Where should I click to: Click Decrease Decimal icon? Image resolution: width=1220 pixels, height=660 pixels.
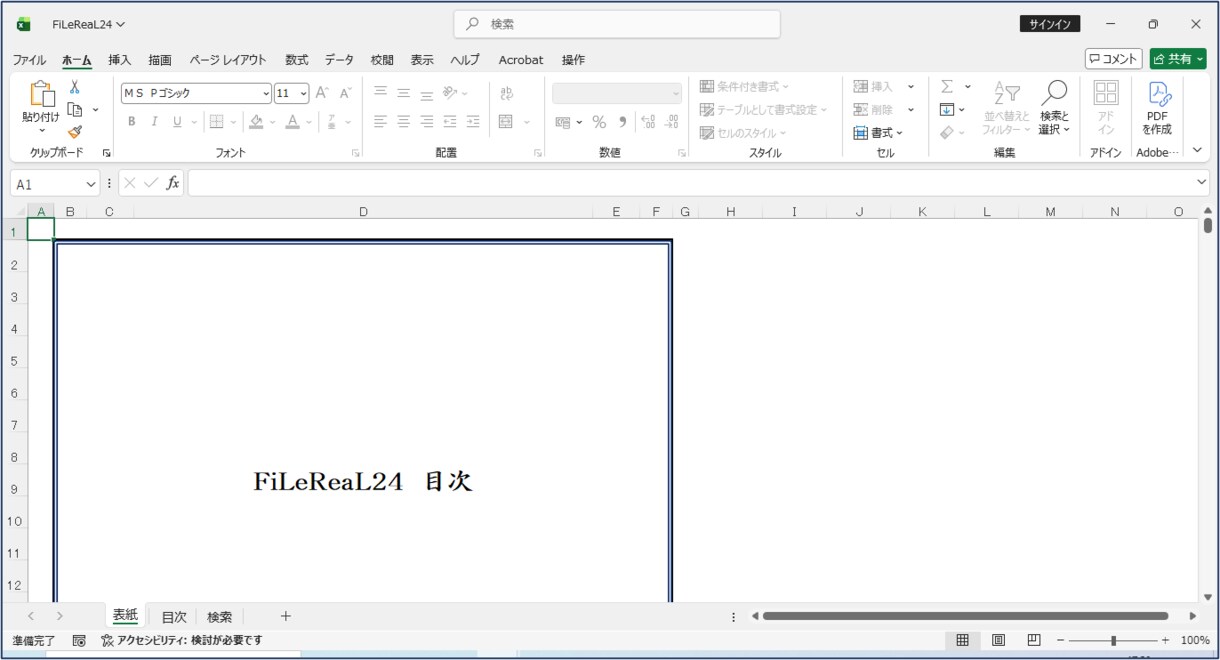tap(672, 122)
